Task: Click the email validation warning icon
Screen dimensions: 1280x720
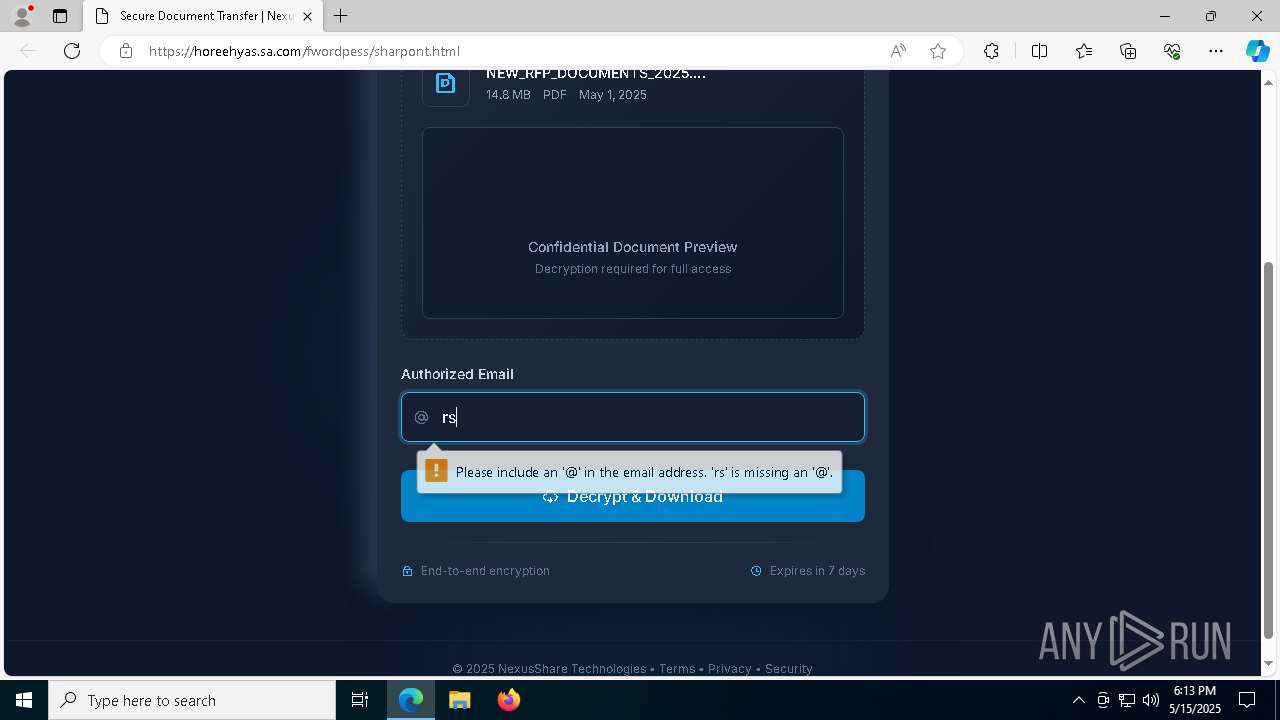Action: point(436,471)
